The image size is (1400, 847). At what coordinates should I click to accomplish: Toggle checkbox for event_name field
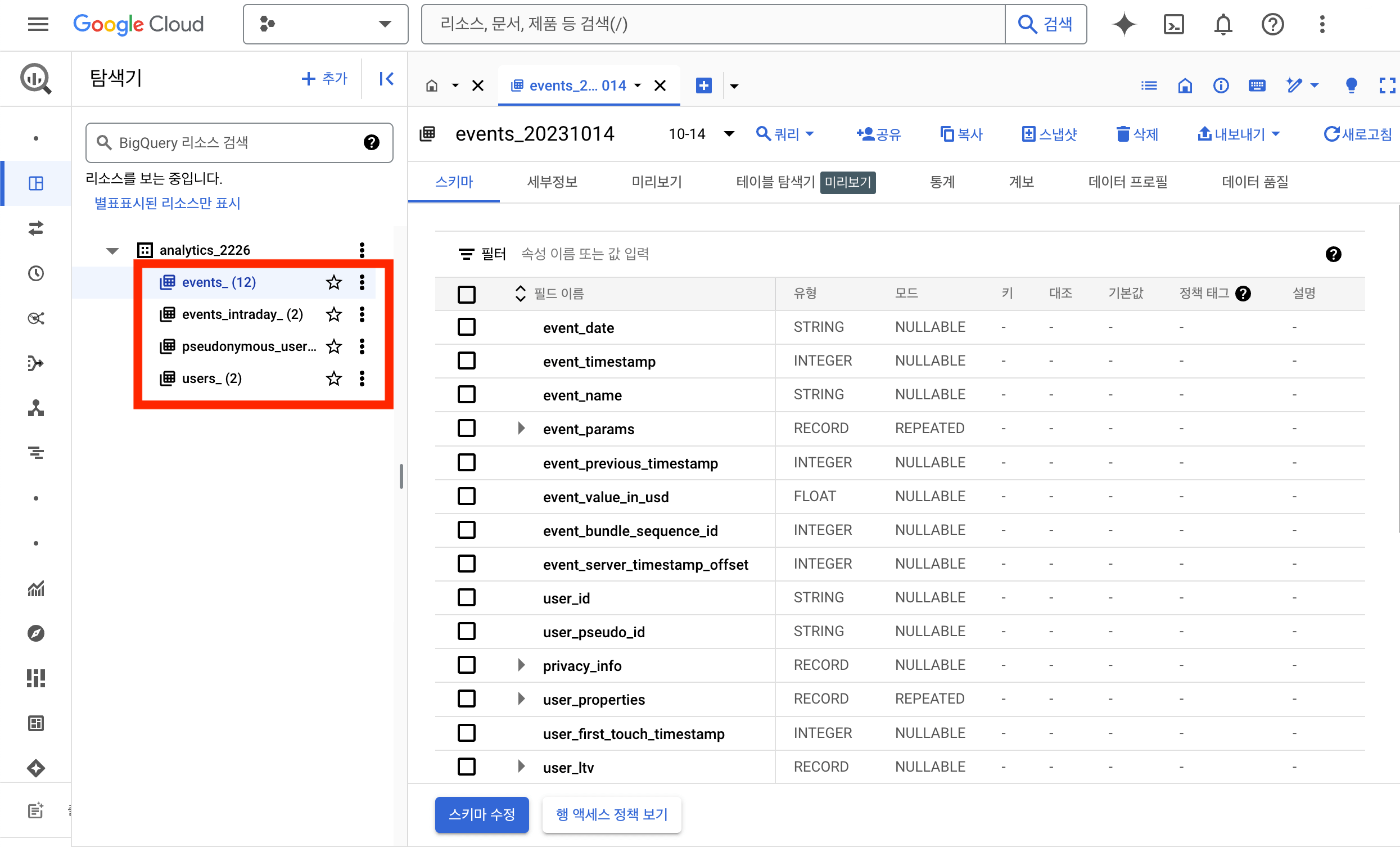(x=466, y=394)
